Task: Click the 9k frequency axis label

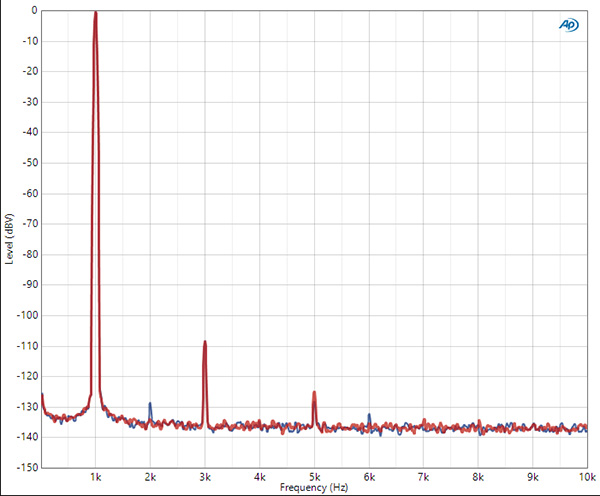Action: coord(533,477)
